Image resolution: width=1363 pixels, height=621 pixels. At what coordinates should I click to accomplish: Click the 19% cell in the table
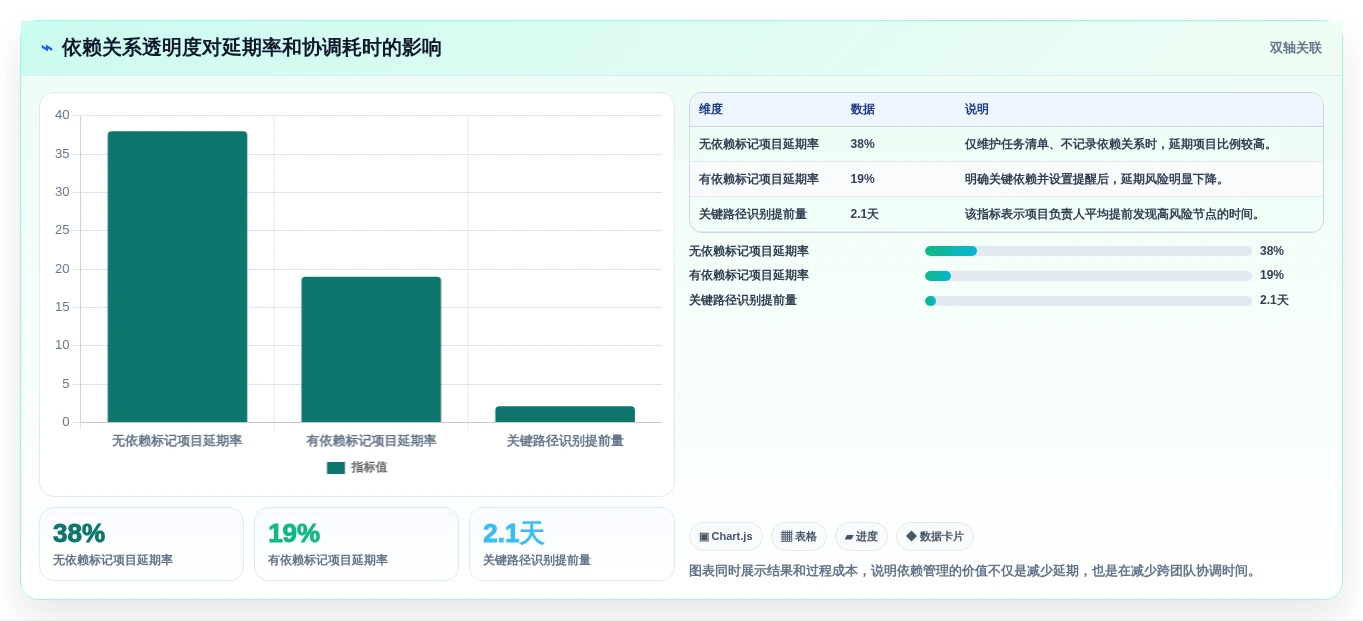point(862,179)
